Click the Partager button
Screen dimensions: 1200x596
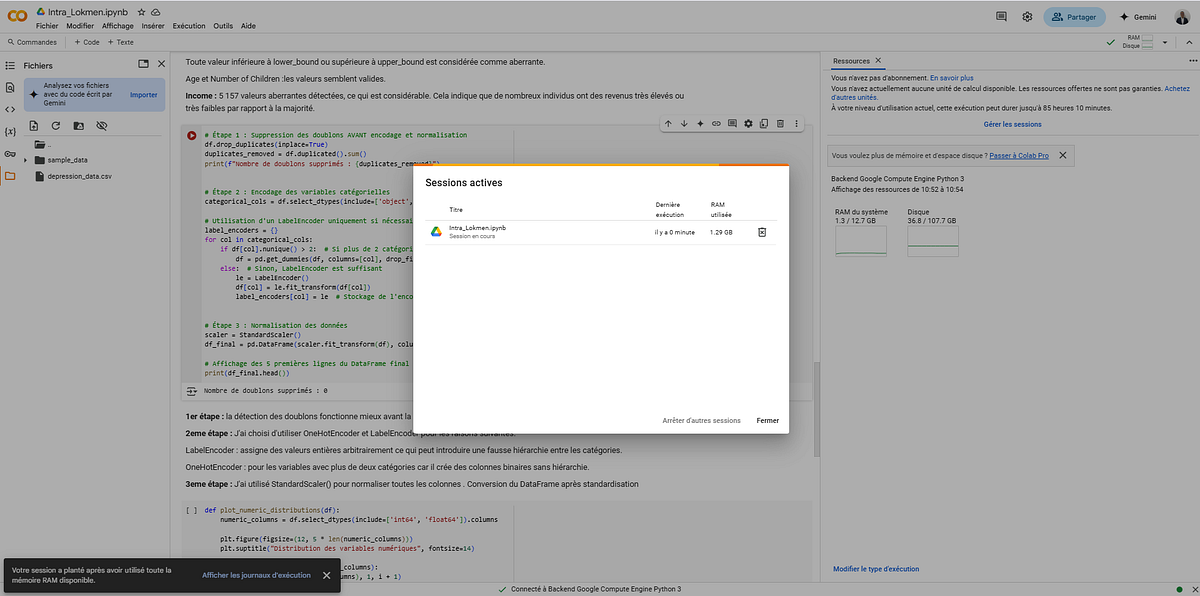coord(1075,17)
